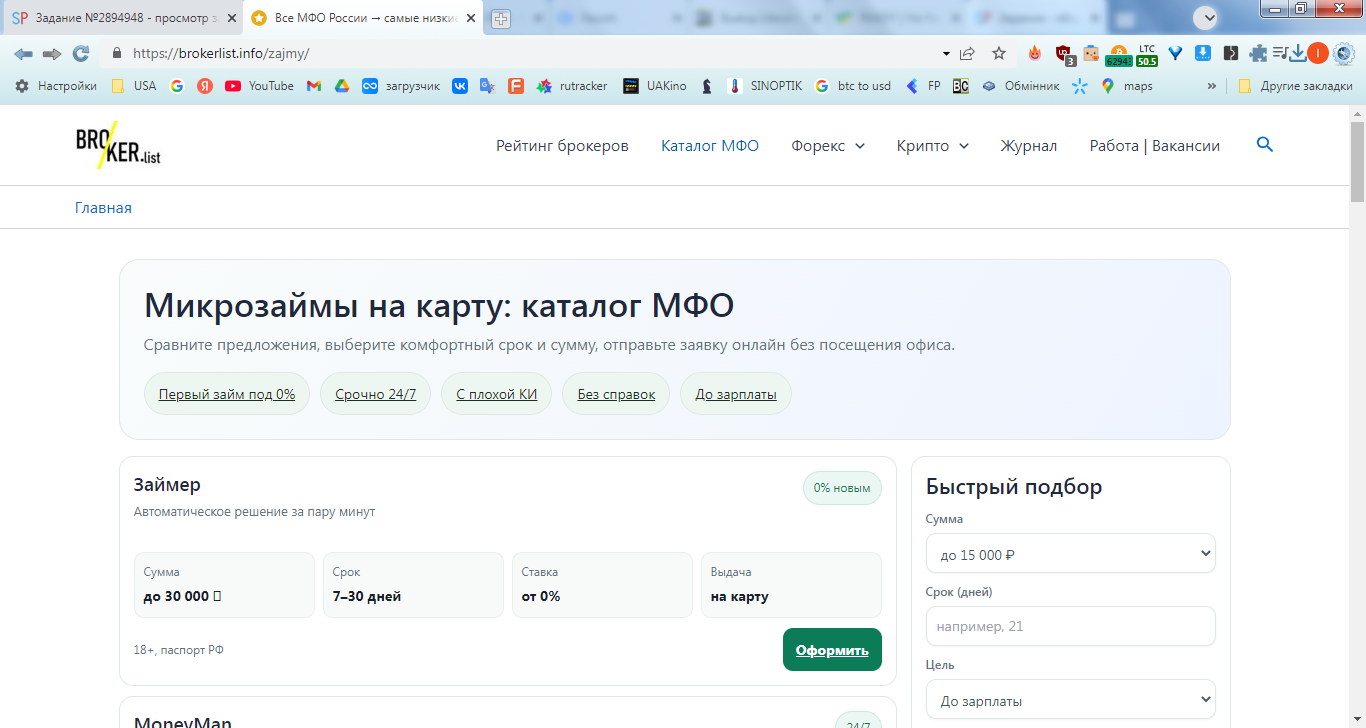
Task: Open the Gmail bookmark icon
Action: coord(314,86)
